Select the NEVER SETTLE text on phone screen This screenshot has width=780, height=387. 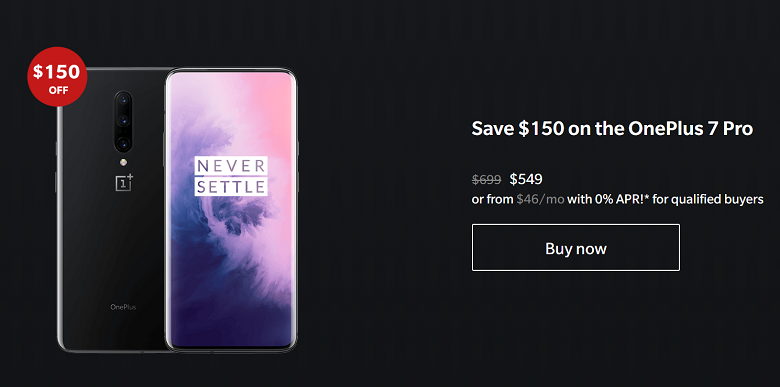click(x=231, y=176)
